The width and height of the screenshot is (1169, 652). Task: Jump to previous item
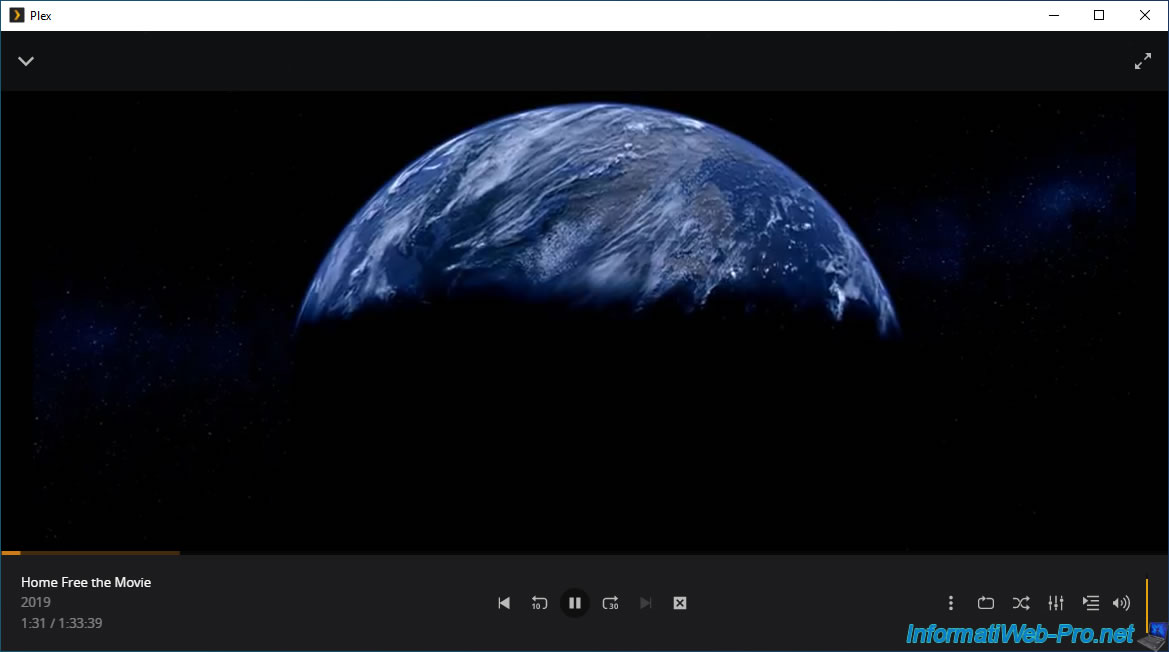point(504,603)
